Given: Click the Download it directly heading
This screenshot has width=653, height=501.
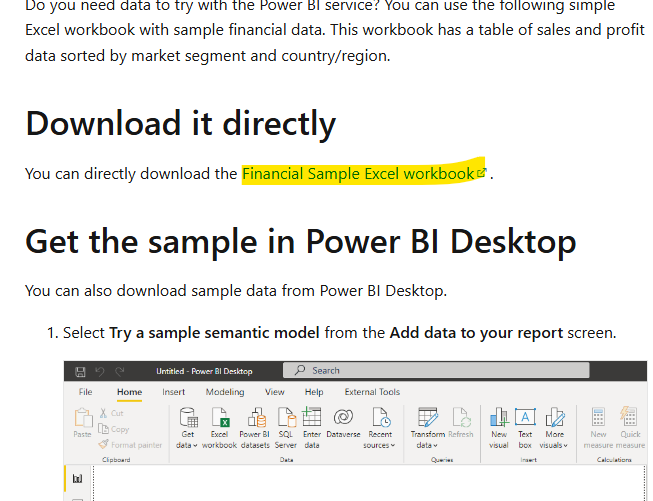Looking at the screenshot, I should tap(180, 124).
